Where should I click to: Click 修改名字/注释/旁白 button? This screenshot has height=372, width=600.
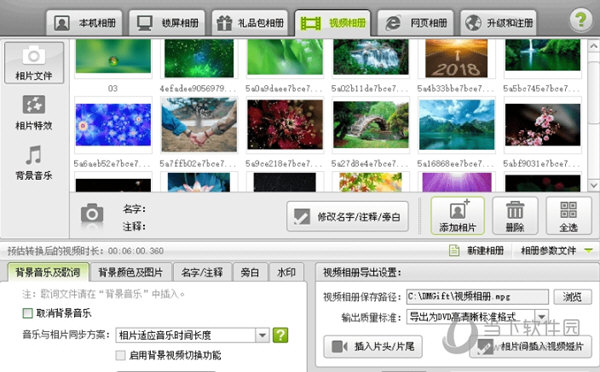[x=347, y=217]
